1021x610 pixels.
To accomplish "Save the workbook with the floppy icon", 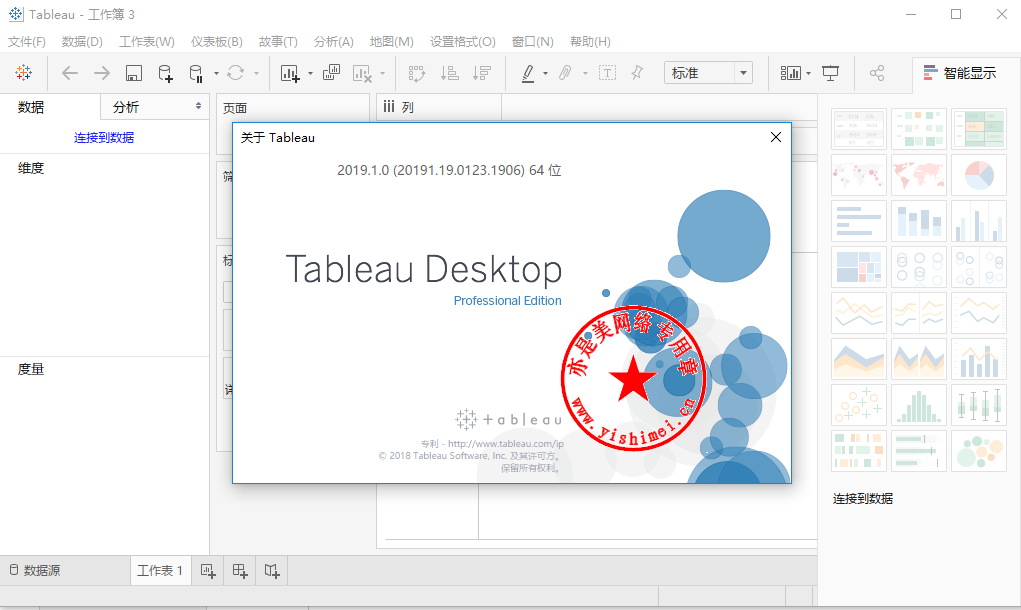I will [x=133, y=73].
